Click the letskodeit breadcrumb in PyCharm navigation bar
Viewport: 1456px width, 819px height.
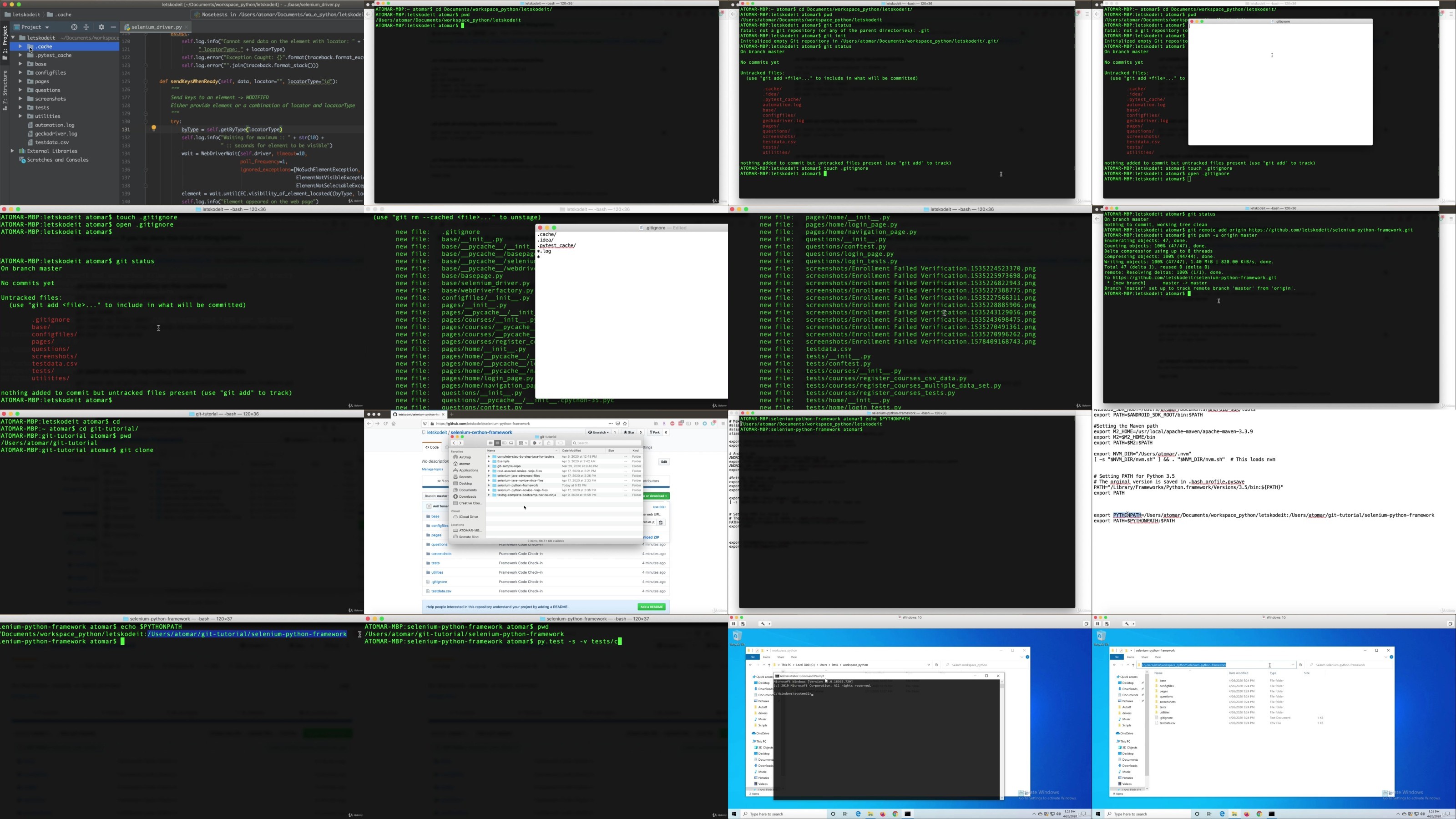coord(23,14)
